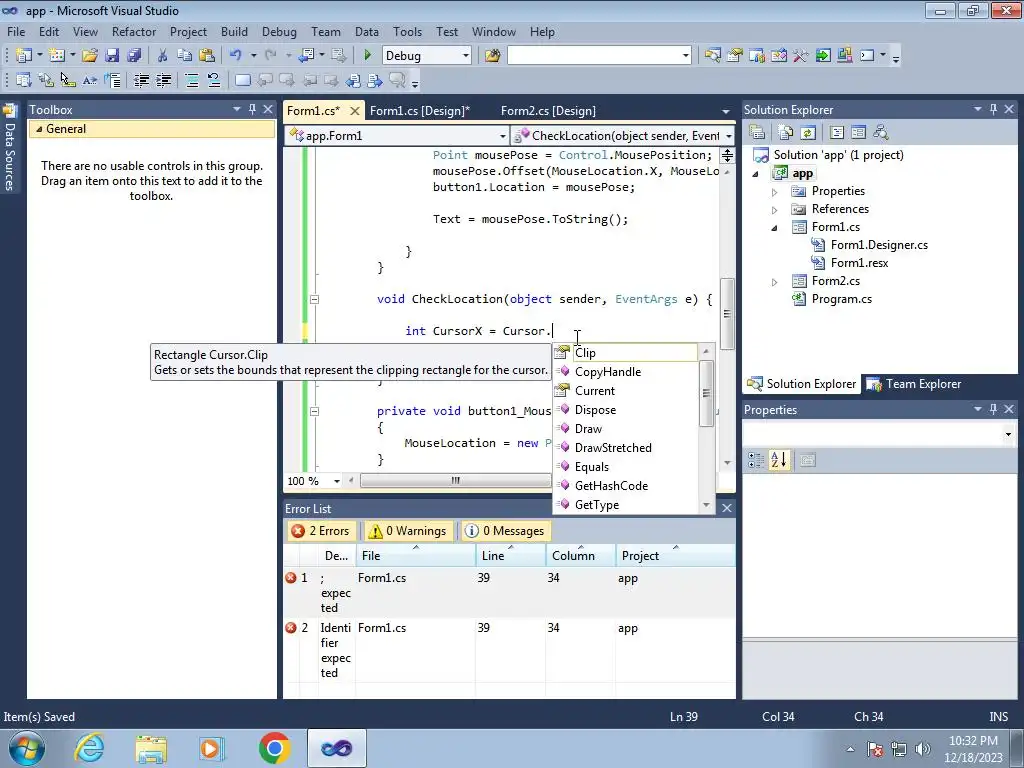Click Show All Files in Solution Explorer
Viewport: 1024px width, 768px height.
pos(786,133)
